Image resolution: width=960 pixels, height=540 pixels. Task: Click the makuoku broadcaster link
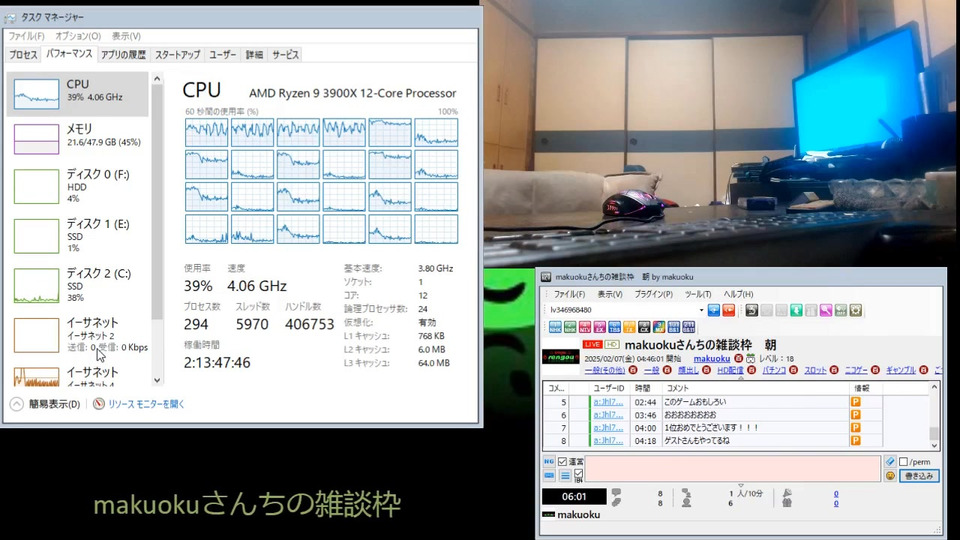(x=711, y=359)
